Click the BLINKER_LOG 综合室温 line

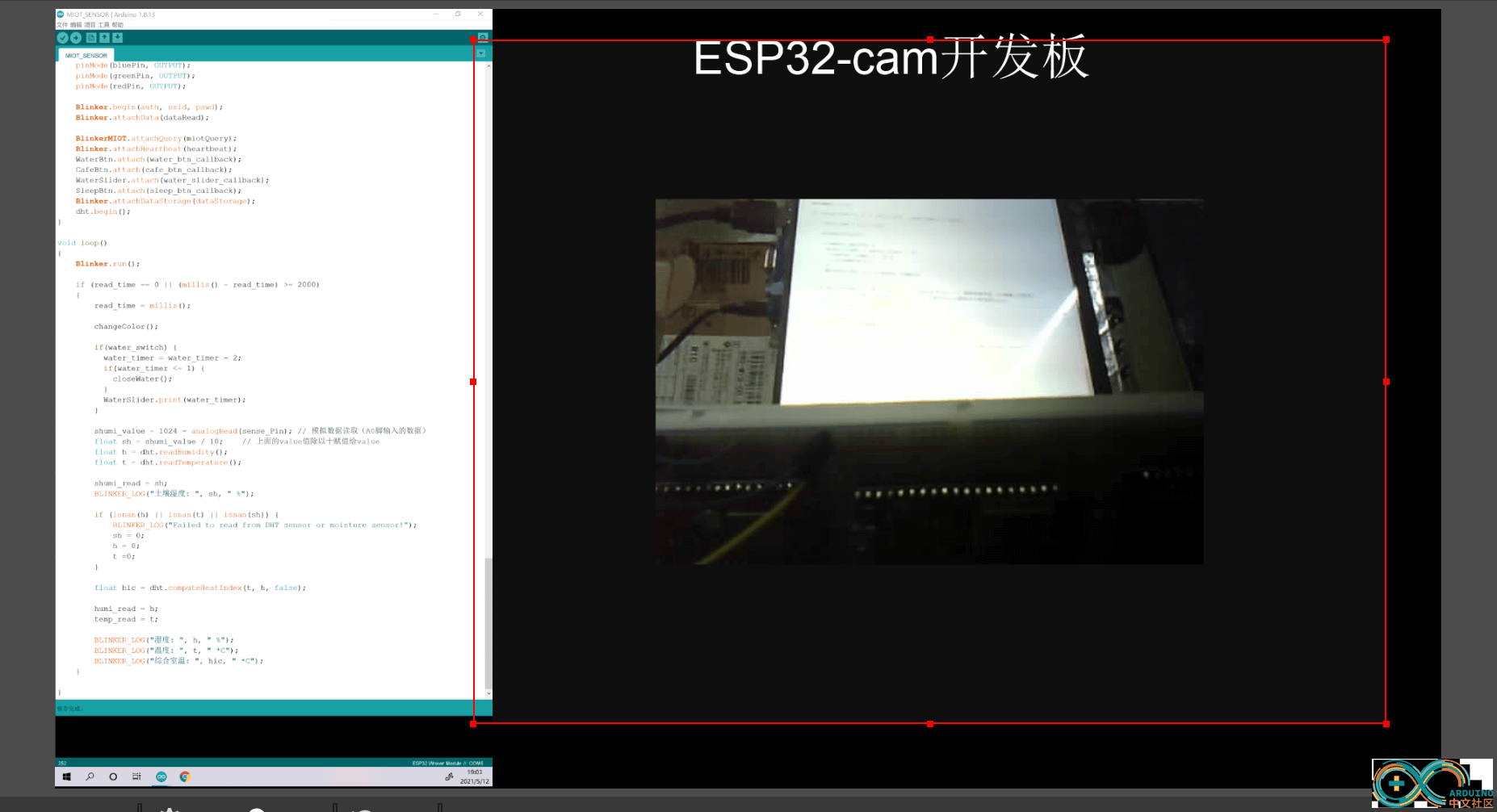(x=178, y=661)
